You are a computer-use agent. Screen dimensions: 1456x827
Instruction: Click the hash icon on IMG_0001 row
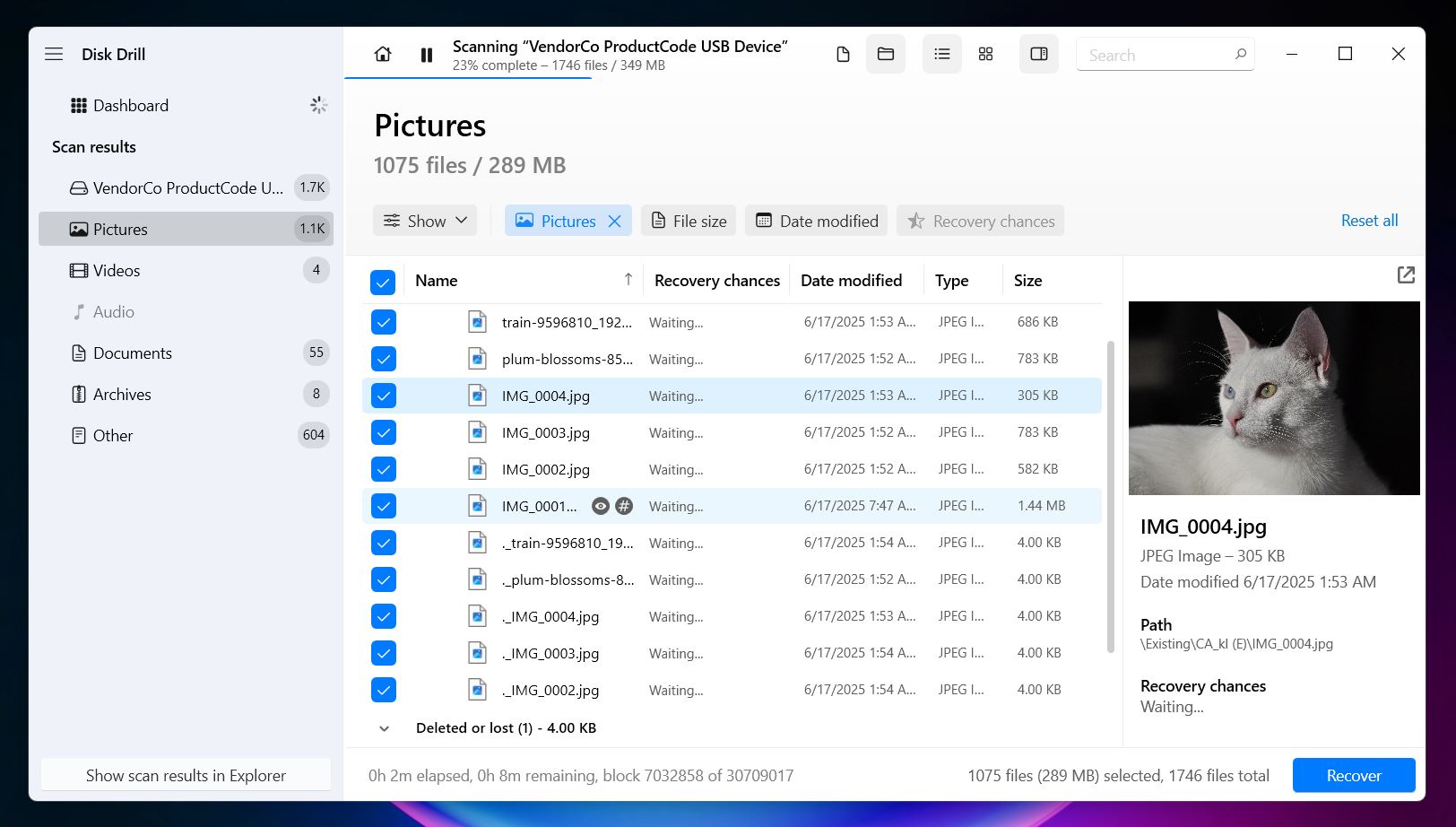624,506
